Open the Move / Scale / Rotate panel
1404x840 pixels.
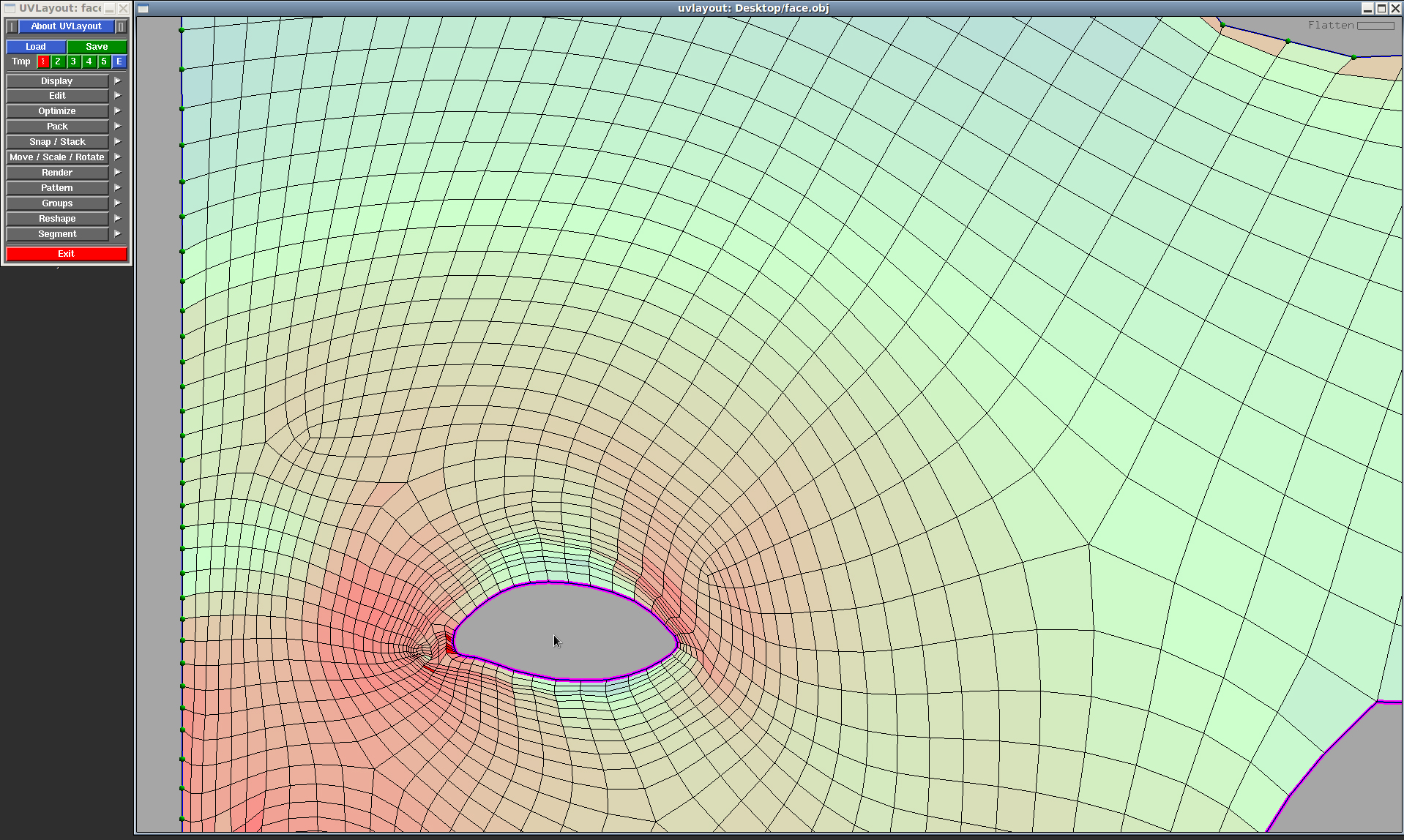tap(57, 157)
